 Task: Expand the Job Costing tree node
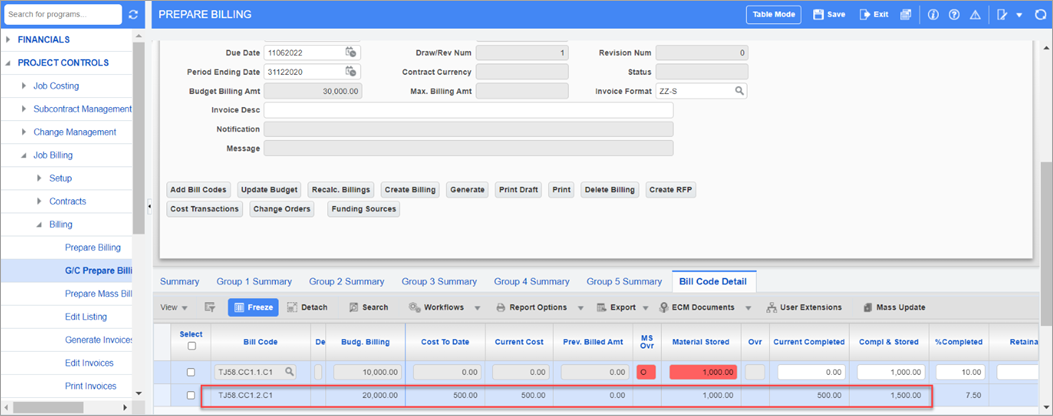tap(24, 86)
